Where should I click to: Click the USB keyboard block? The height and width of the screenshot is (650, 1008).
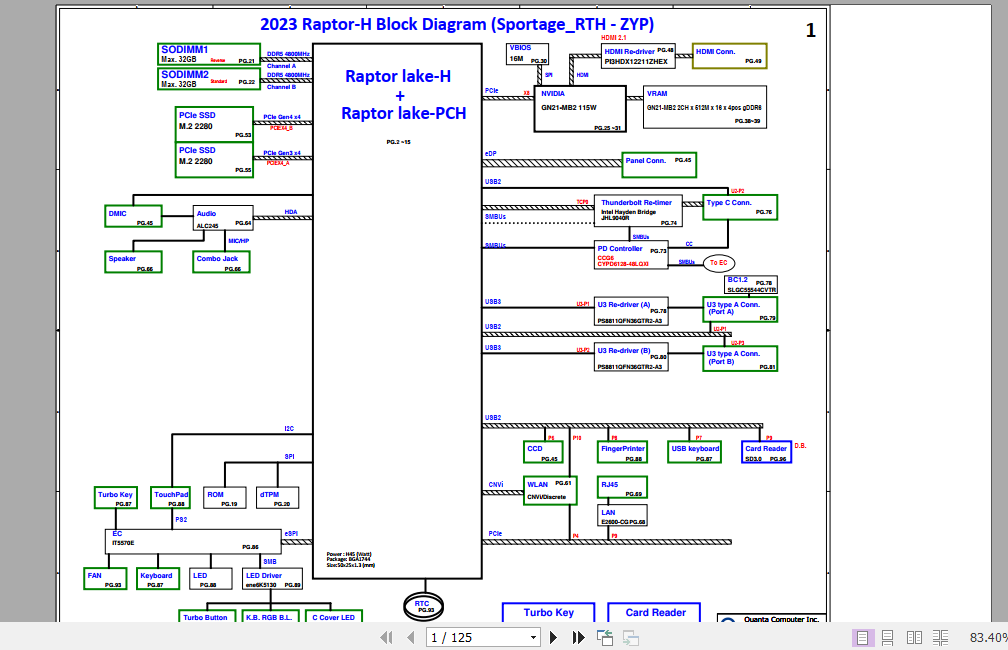(694, 453)
